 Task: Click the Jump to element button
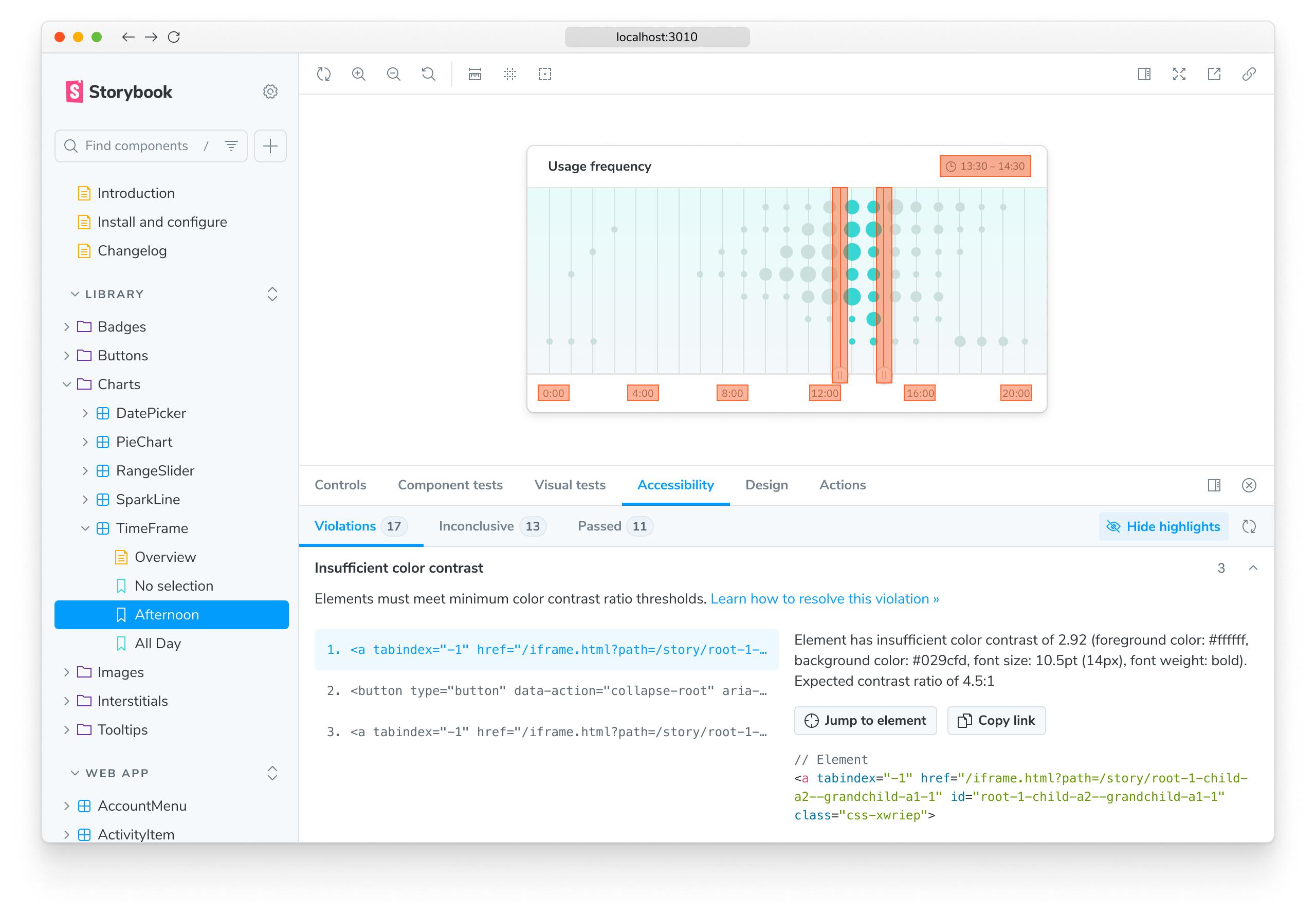[866, 720]
